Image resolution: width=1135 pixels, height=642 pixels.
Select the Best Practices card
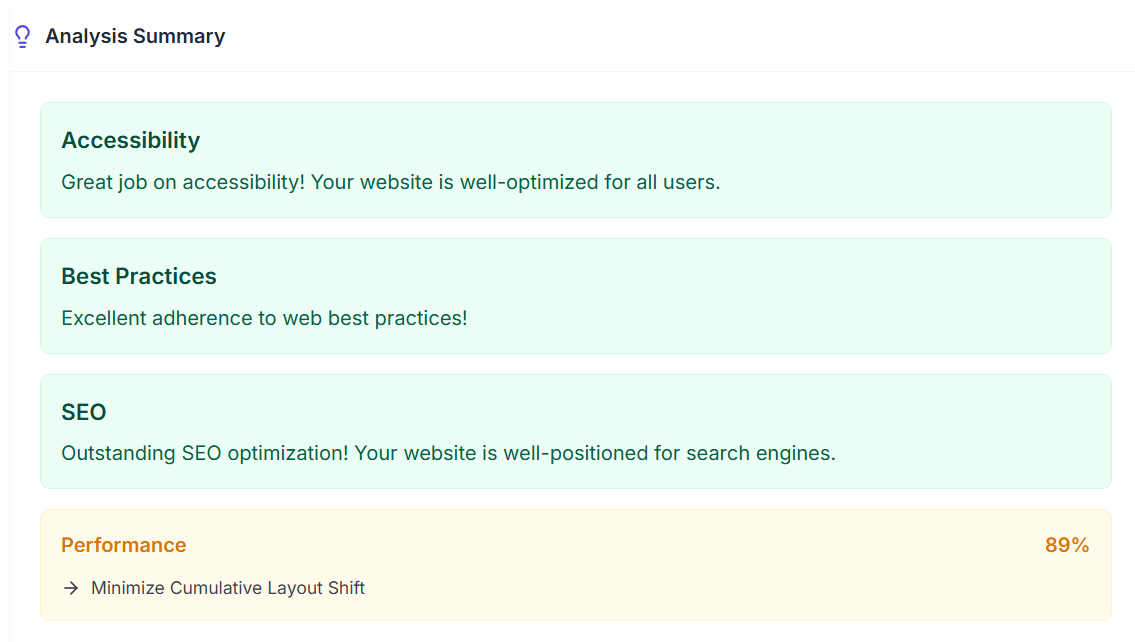coord(575,295)
